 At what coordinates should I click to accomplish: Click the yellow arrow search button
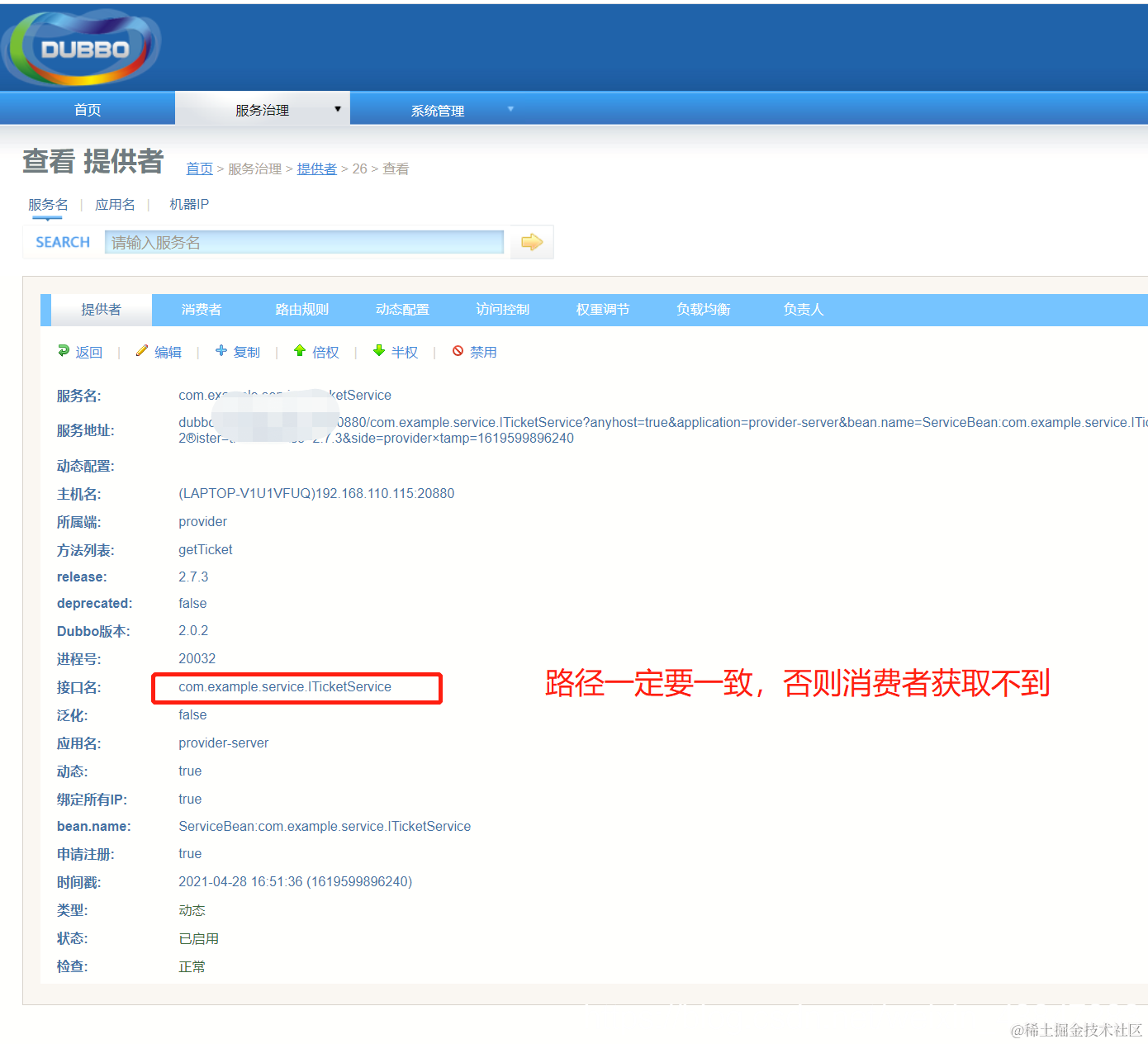coord(532,242)
